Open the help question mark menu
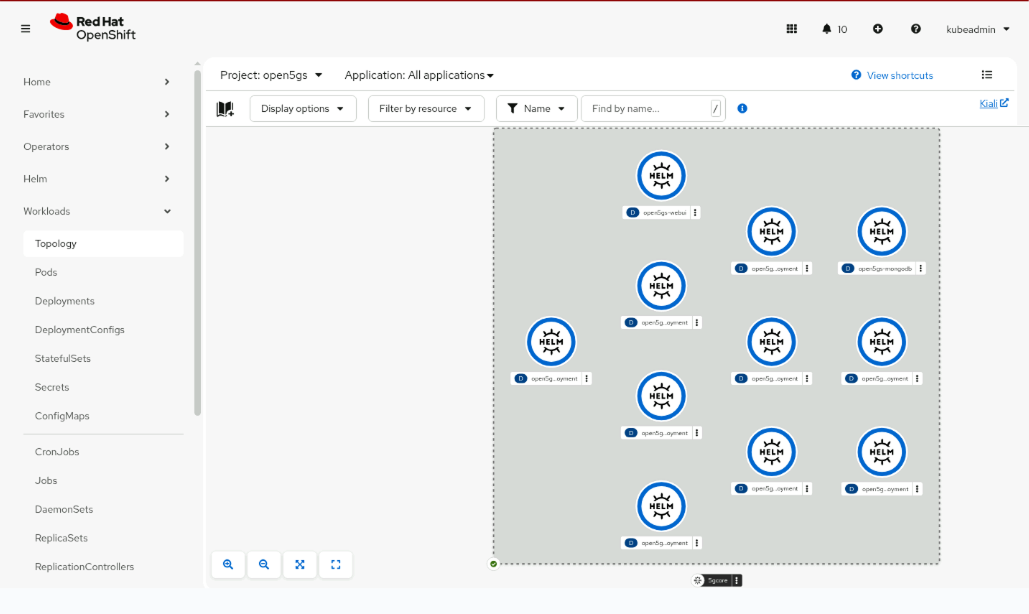The image size is (1029, 614). pyautogui.click(x=915, y=29)
